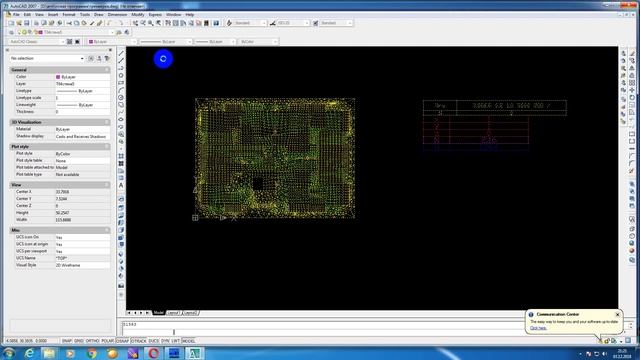Switch to the Model tab
Image resolution: width=640 pixels, height=360 pixels.
(x=158, y=313)
